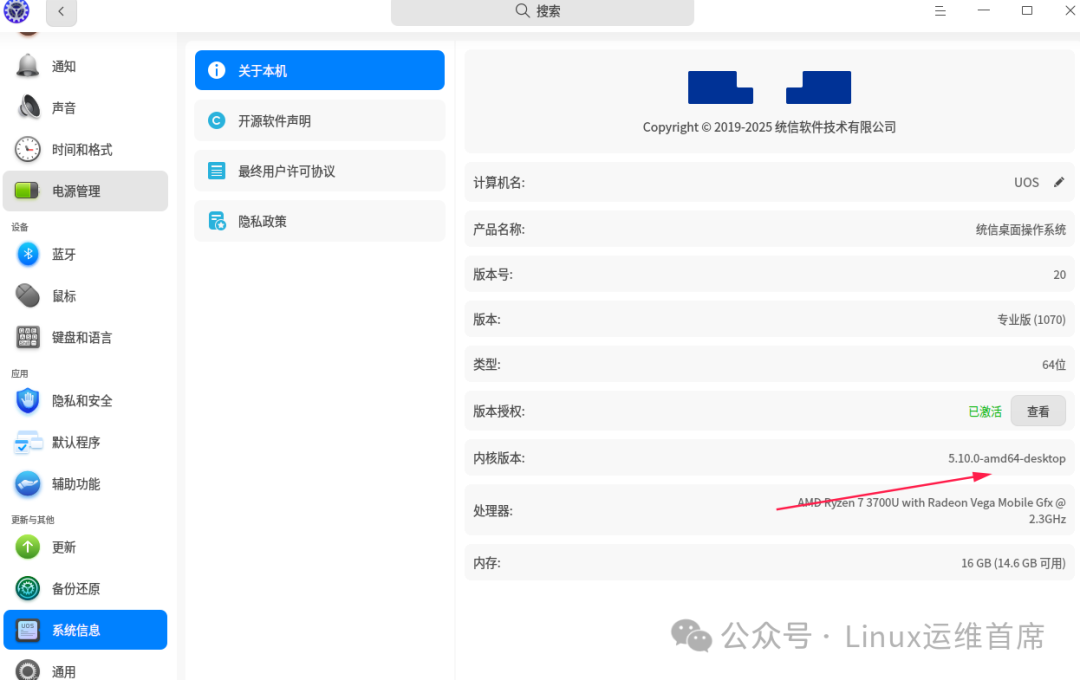Select the 隐私政策 section
The height and width of the screenshot is (680, 1080).
click(x=319, y=220)
